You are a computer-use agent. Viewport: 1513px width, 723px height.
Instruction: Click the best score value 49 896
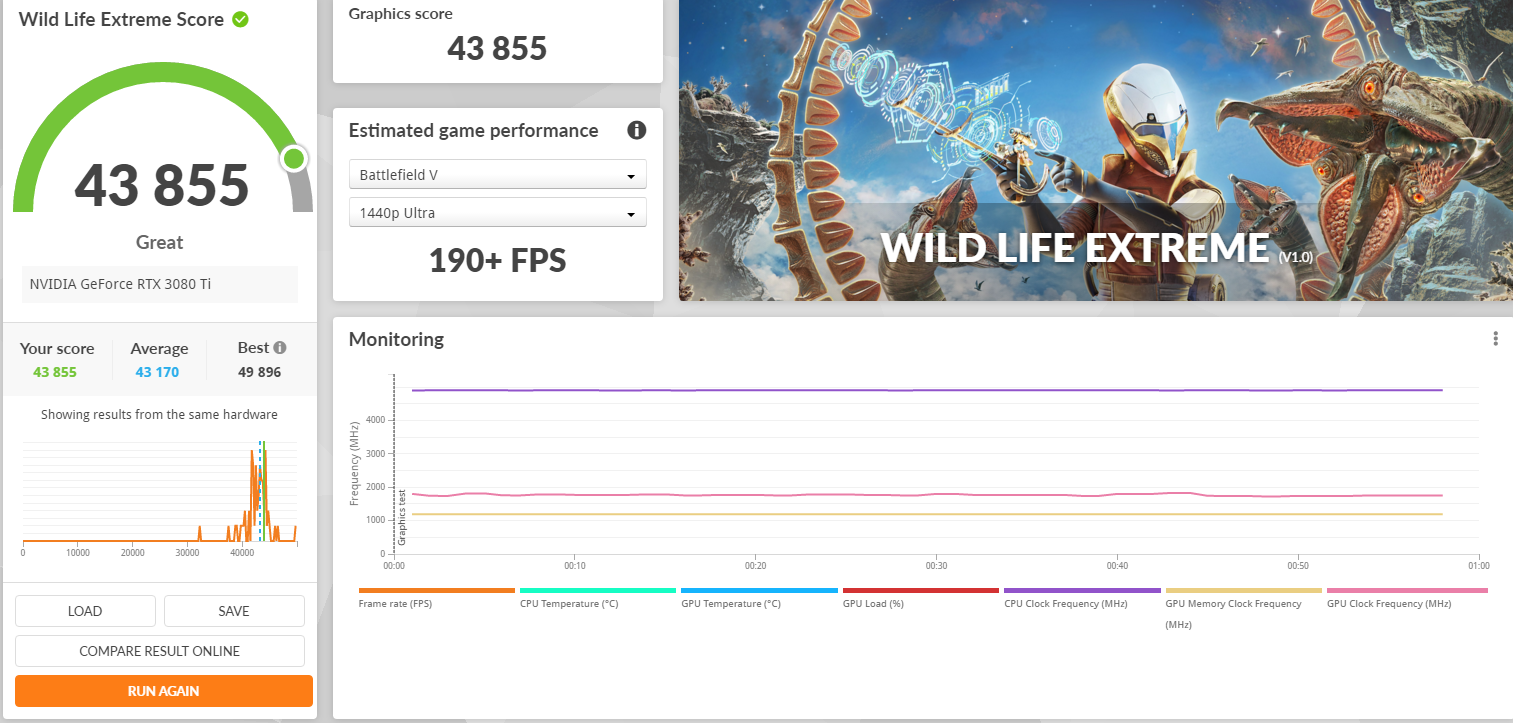click(x=259, y=372)
